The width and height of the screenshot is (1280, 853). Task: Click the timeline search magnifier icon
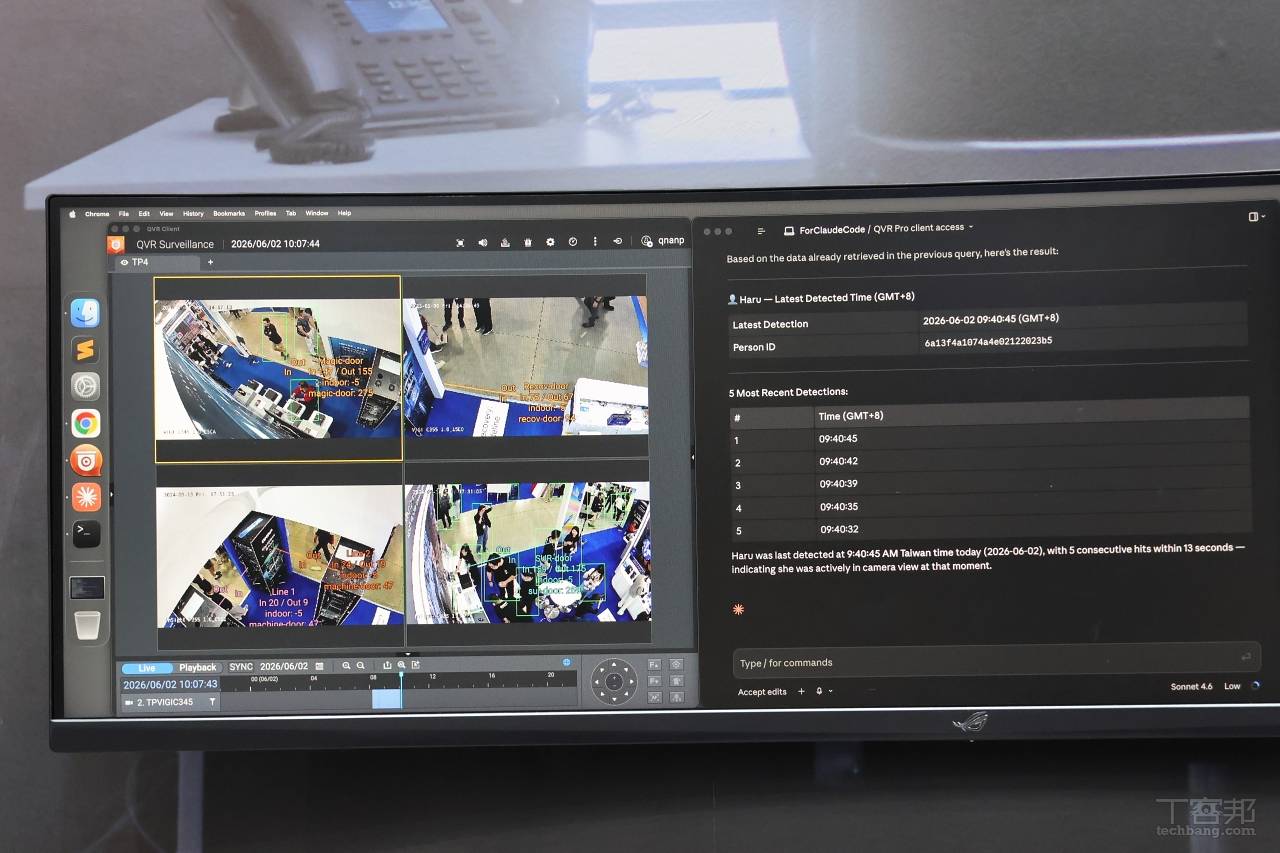click(x=402, y=665)
